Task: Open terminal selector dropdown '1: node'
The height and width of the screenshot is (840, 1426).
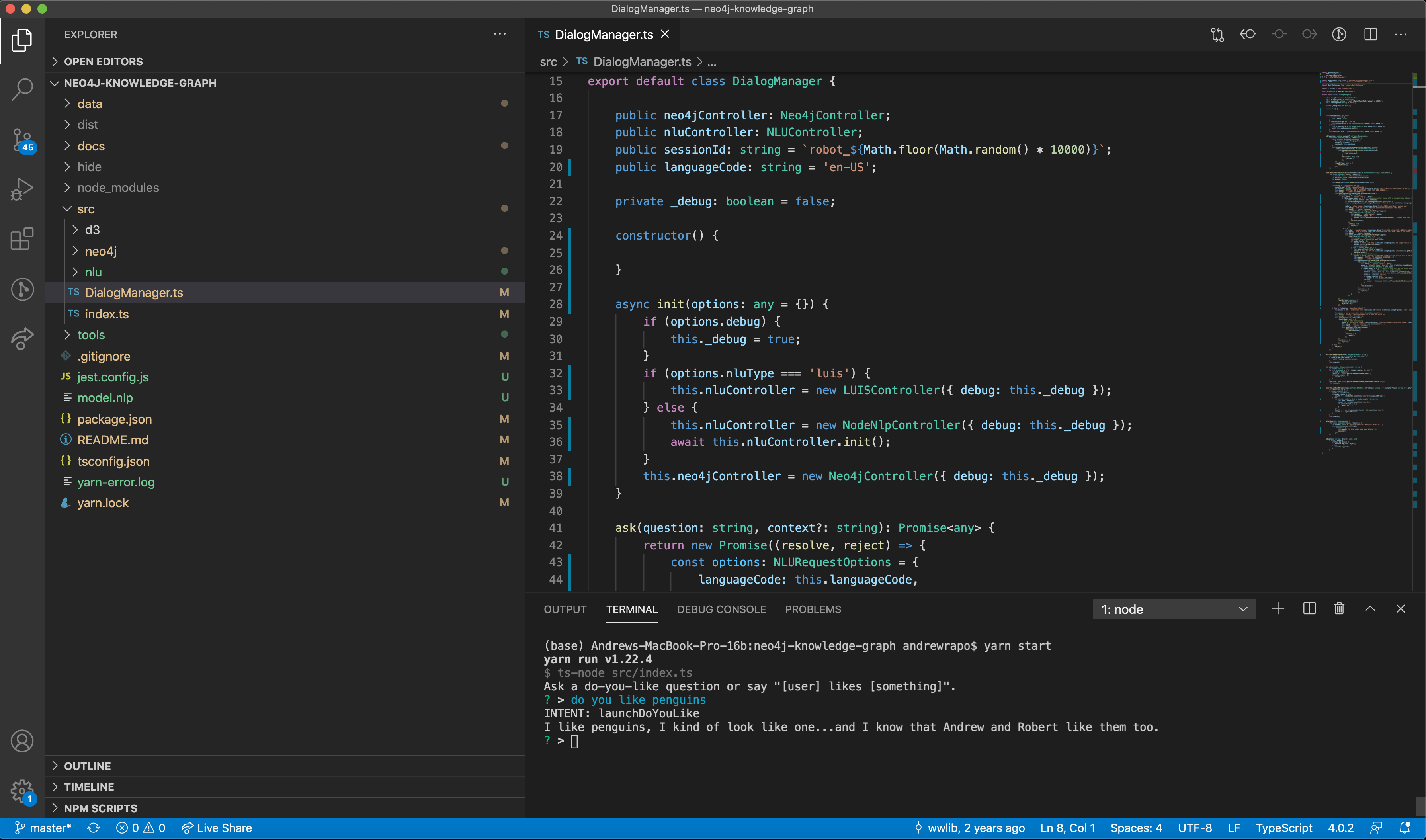Action: pos(1174,609)
